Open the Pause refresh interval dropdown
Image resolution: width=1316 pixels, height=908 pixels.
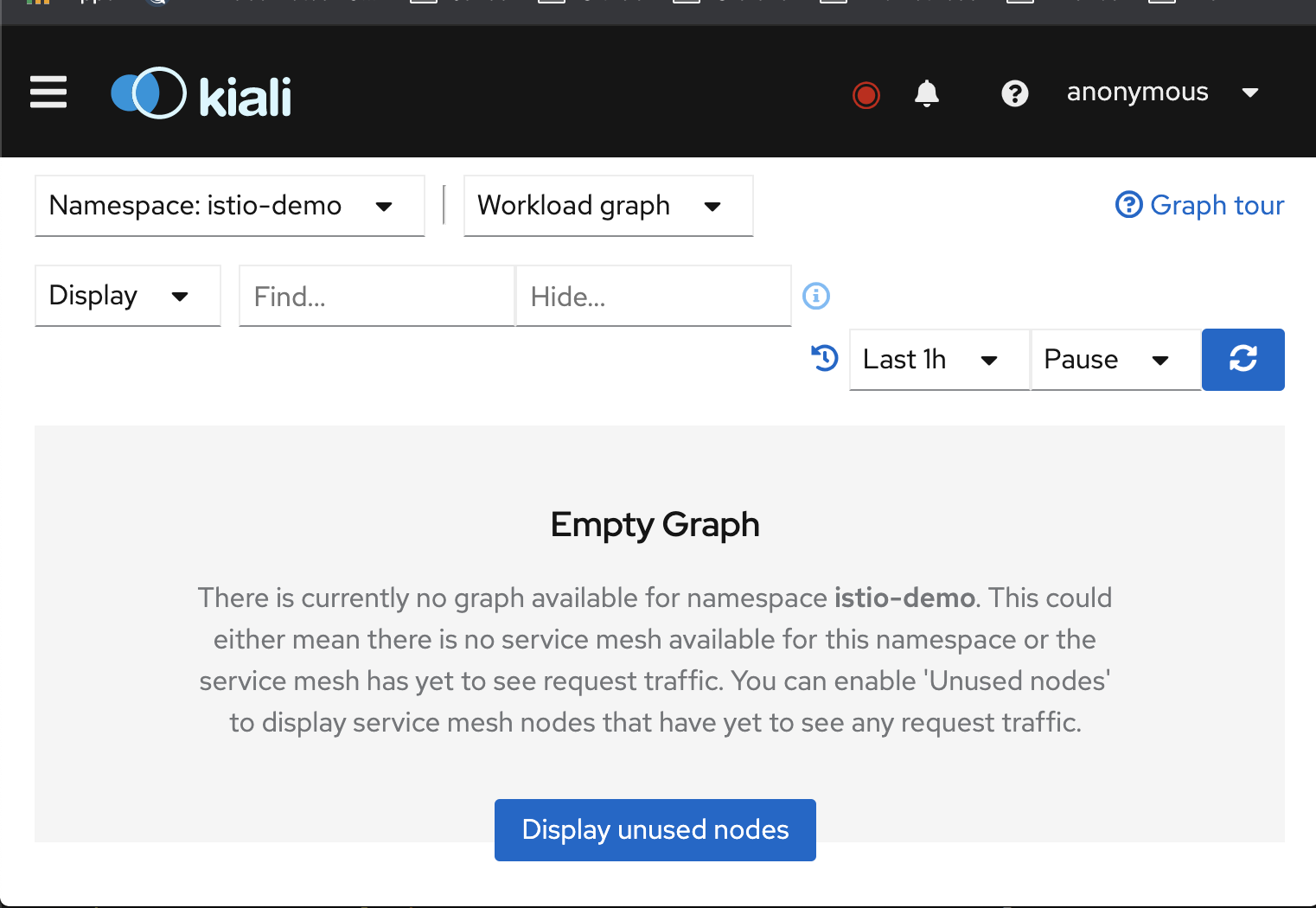pos(1115,360)
